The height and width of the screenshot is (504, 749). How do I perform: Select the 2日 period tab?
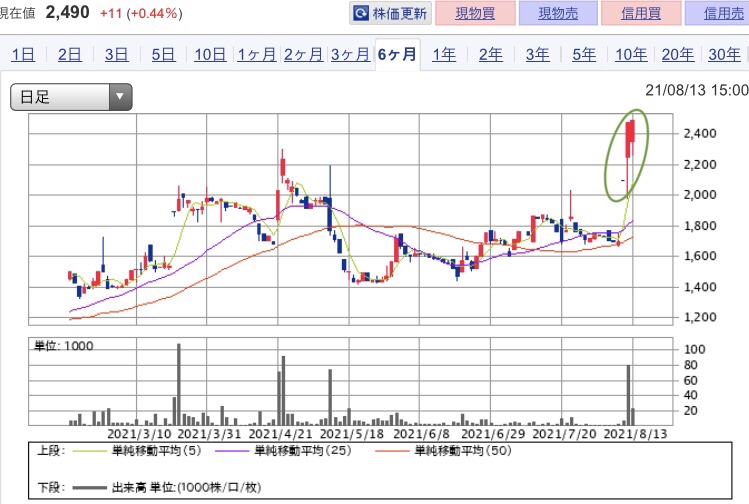click(70, 55)
